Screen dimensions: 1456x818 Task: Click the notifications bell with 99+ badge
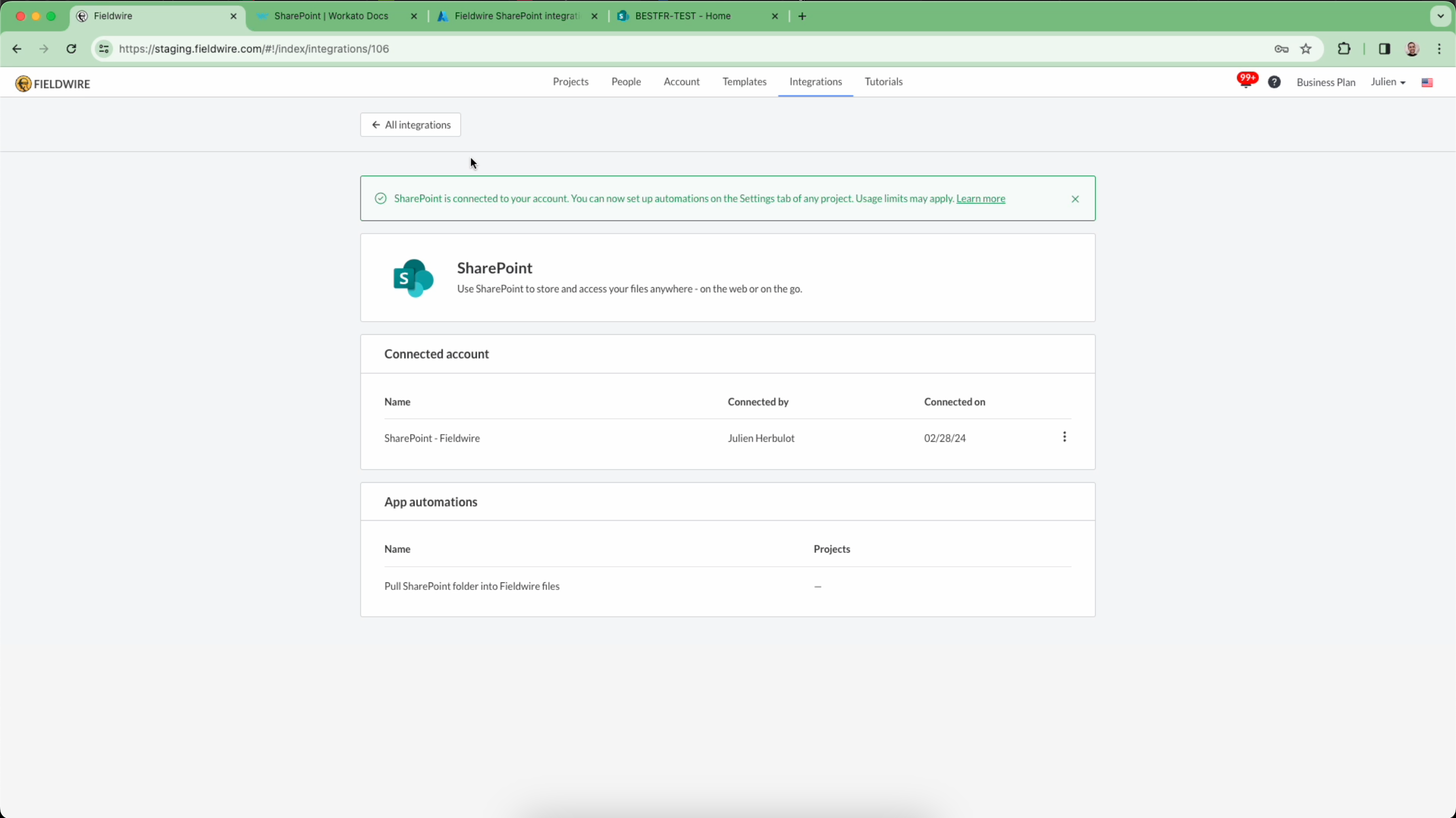(1245, 82)
